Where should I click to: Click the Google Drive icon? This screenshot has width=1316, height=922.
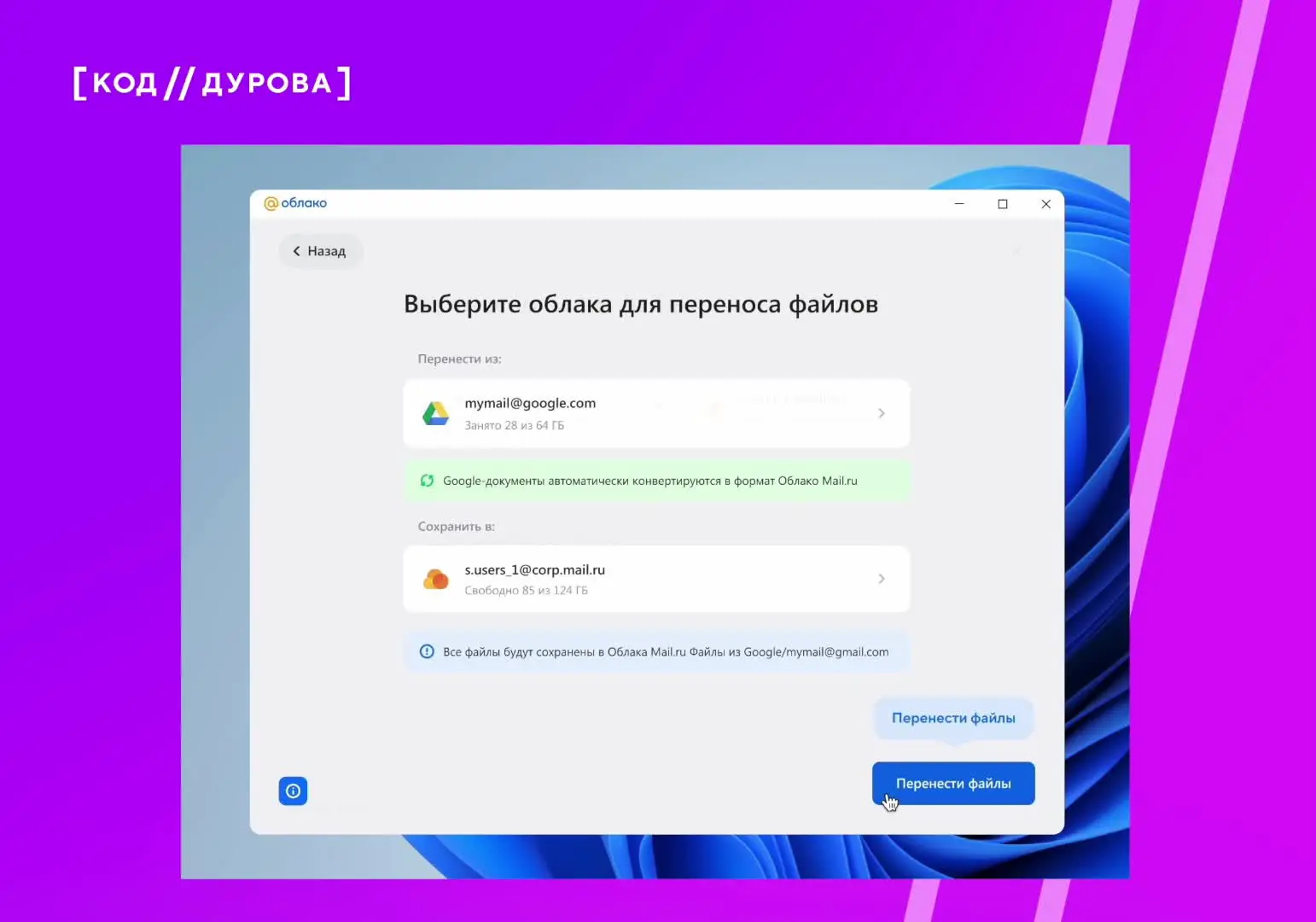click(435, 413)
